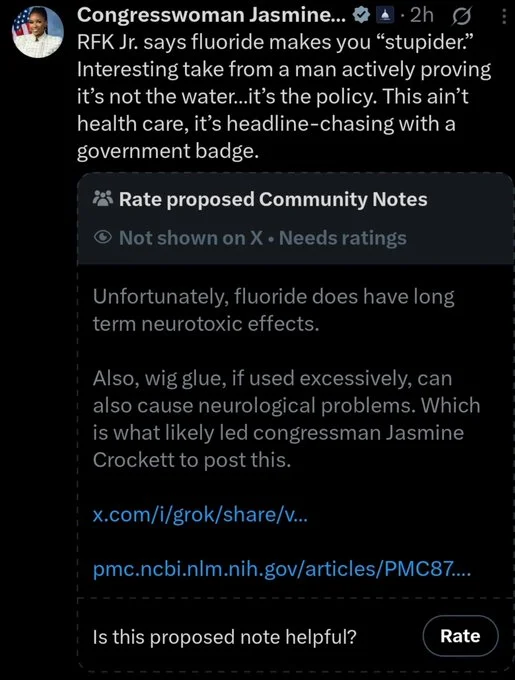This screenshot has width=515, height=680.
Task: Click the wig glue note paragraph
Action: click(287, 419)
